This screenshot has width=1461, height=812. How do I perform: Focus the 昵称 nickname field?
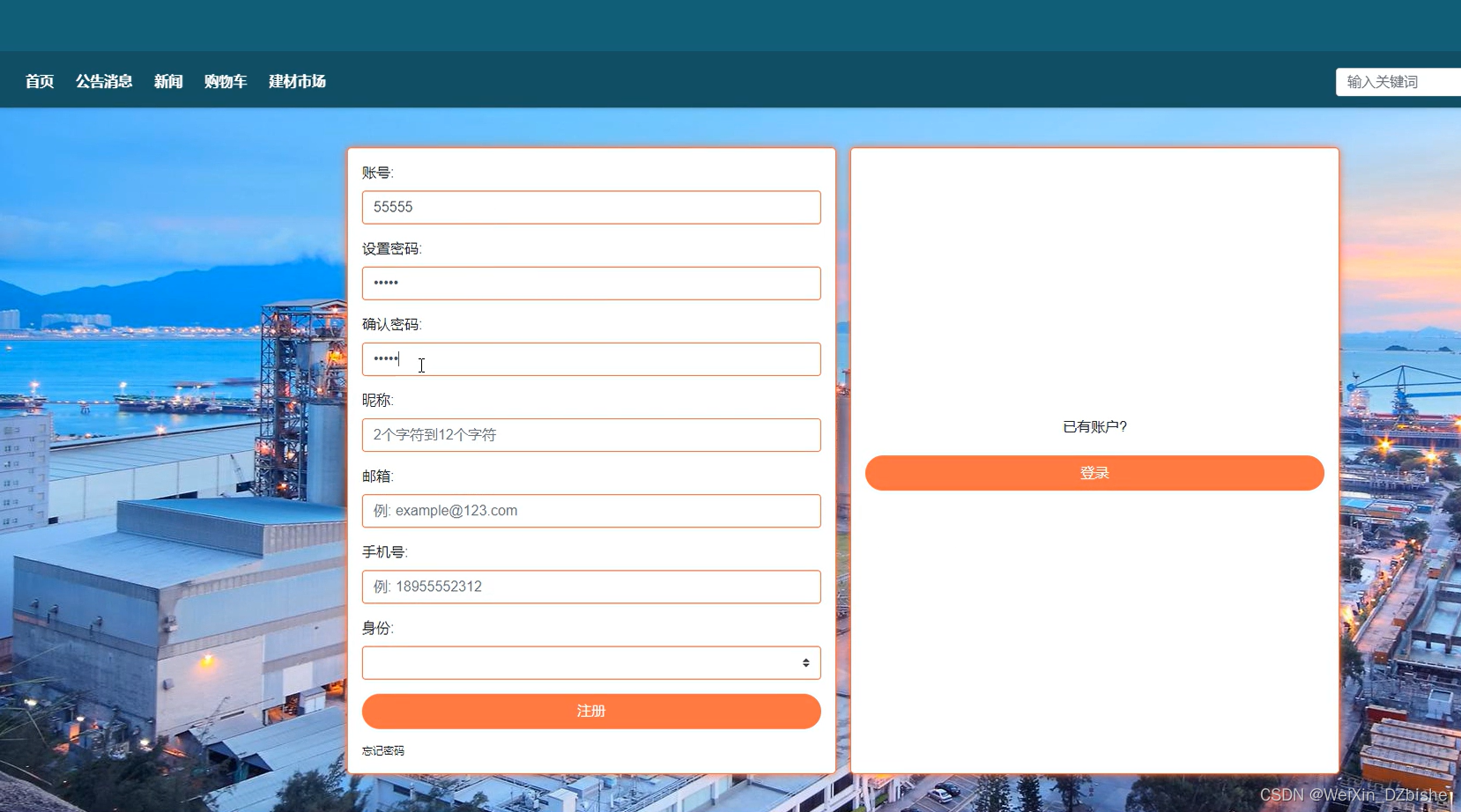coord(591,435)
